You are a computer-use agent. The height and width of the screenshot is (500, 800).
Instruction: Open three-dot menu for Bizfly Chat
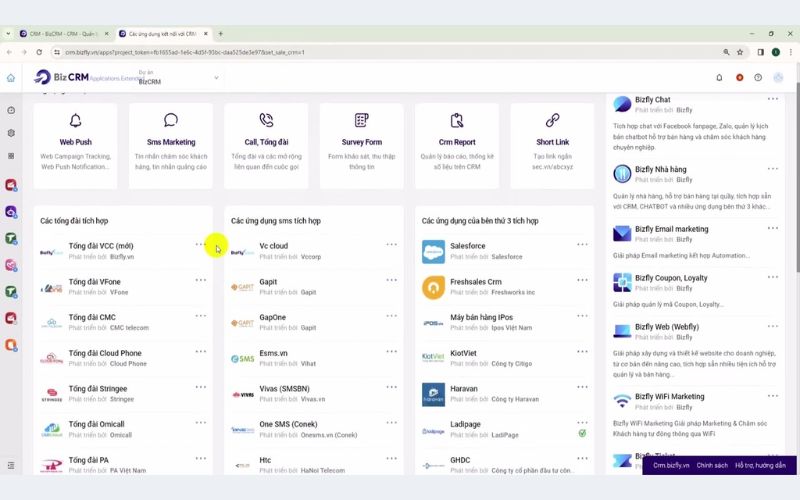pyautogui.click(x=773, y=99)
